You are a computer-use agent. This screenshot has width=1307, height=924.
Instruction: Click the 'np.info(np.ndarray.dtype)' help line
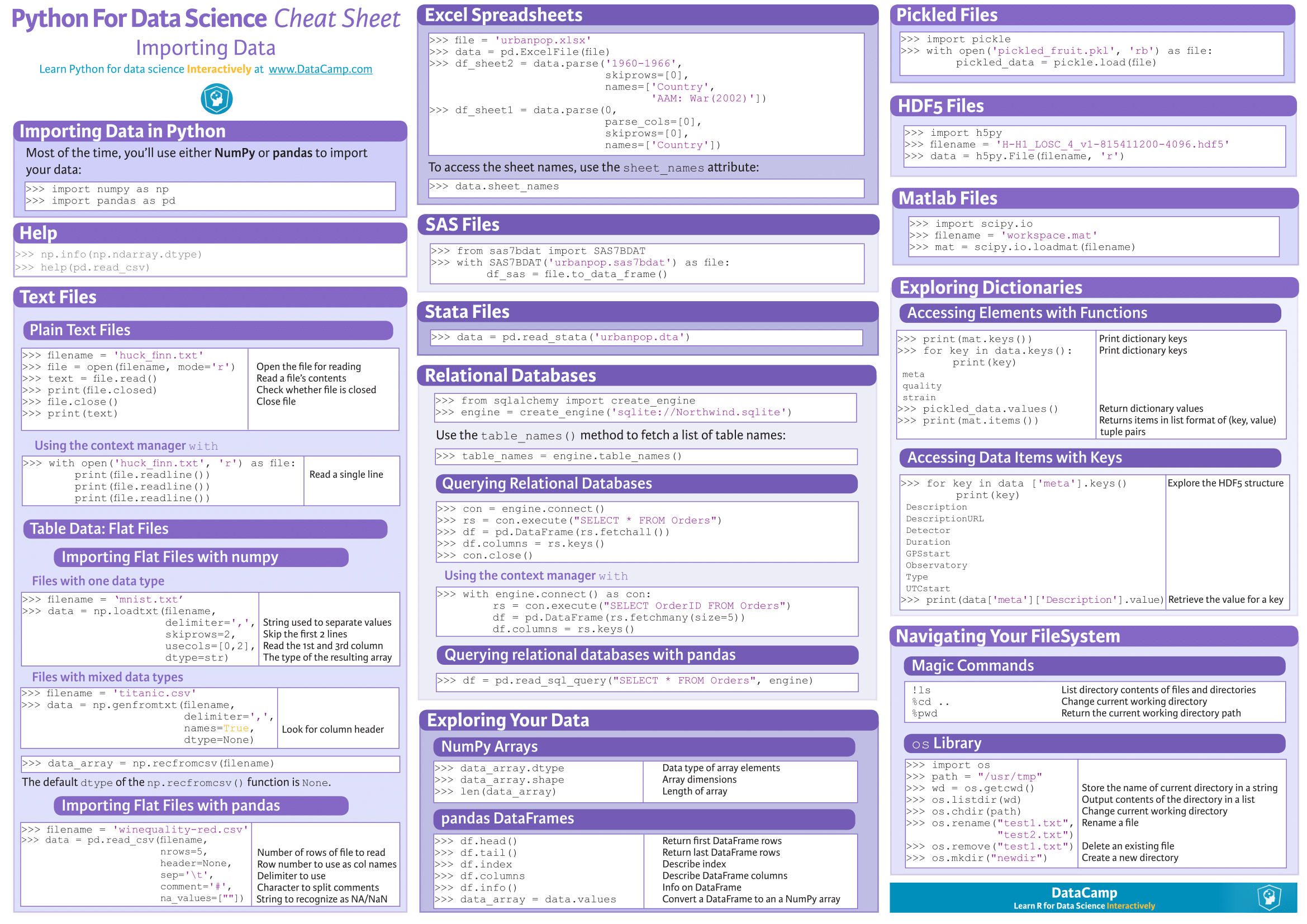[x=108, y=254]
